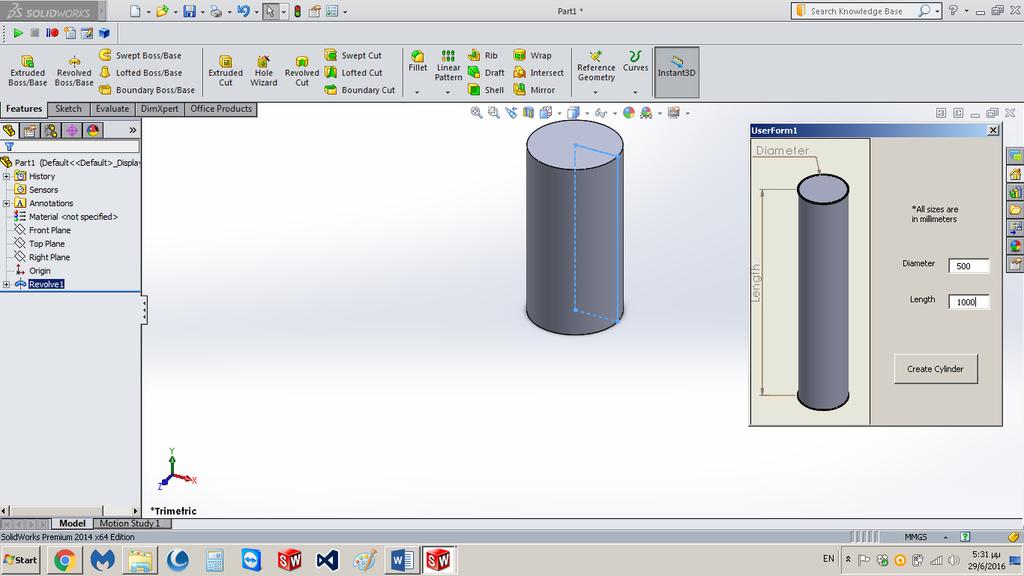Expand the Fillet dropdown arrow
This screenshot has height=576, width=1024.
pyautogui.click(x=417, y=93)
